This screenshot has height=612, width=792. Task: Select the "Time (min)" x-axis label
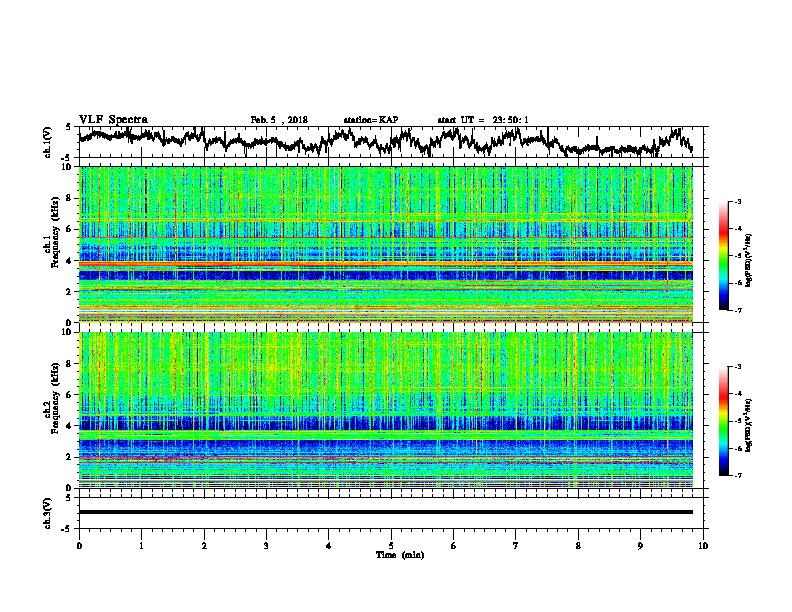point(400,555)
